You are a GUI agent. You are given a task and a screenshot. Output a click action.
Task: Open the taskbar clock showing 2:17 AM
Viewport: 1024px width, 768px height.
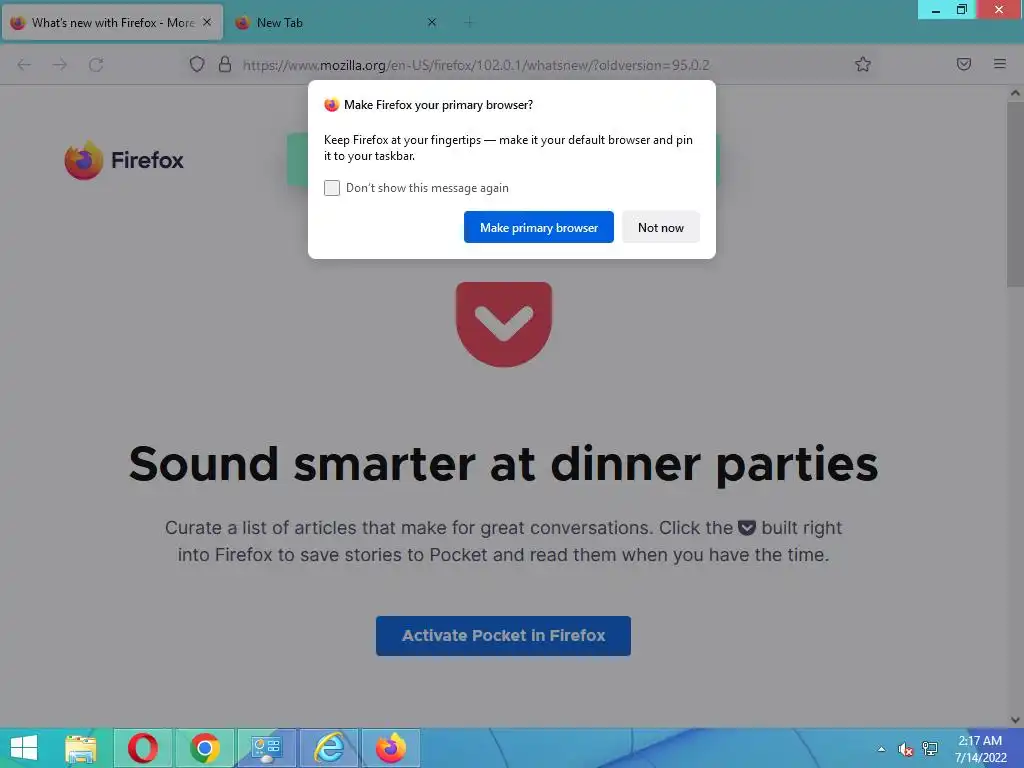tap(980, 749)
